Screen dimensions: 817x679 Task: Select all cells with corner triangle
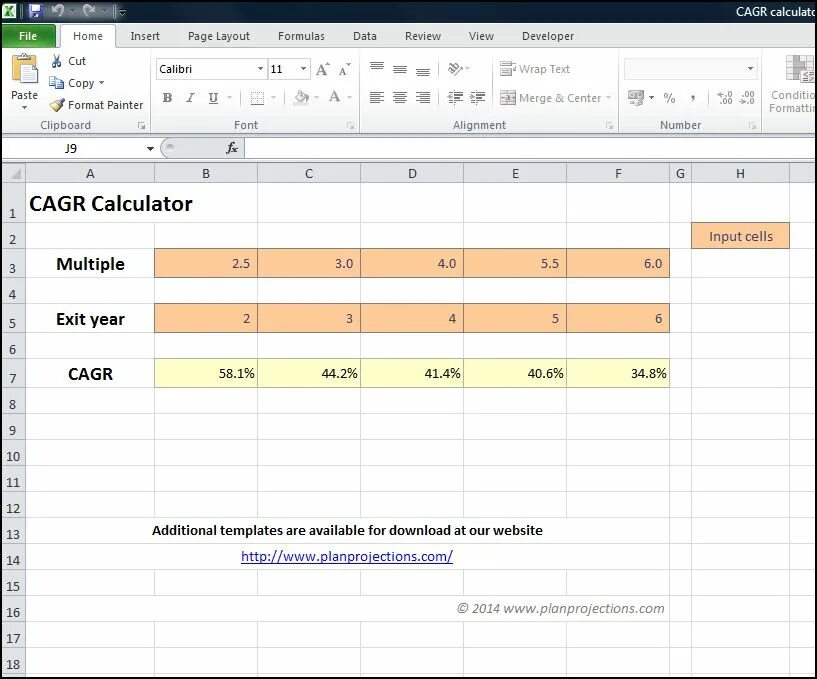coord(14,173)
